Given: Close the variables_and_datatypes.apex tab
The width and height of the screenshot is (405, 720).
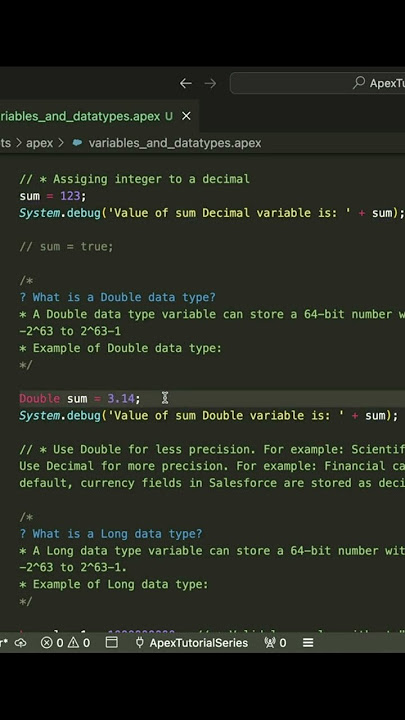Looking at the screenshot, I should pyautogui.click(x=186, y=116).
